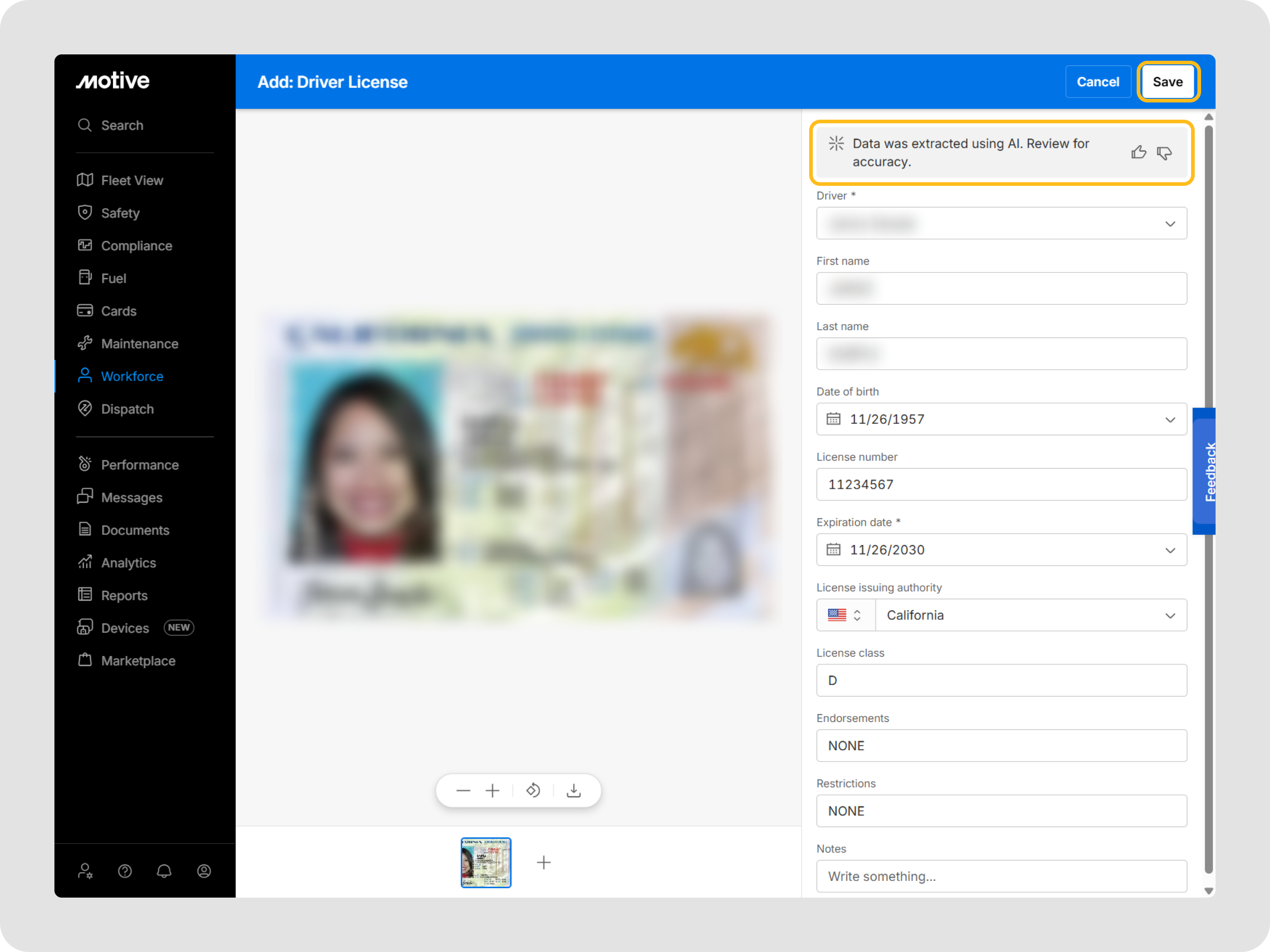Click the thumbs up feedback icon
Screen dimensions: 1270x952
(x=1138, y=152)
